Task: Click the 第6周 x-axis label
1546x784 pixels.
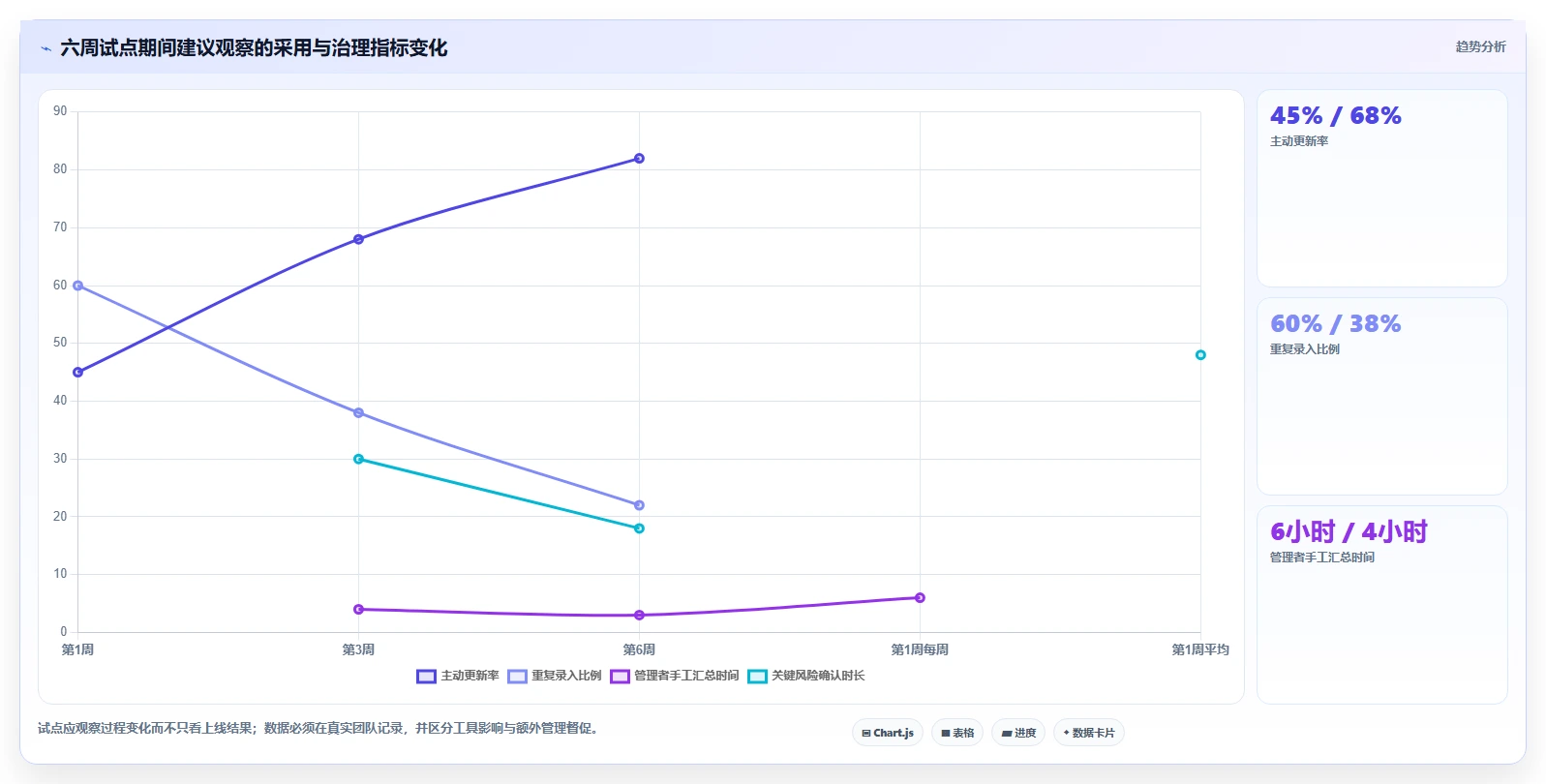Action: [x=639, y=649]
